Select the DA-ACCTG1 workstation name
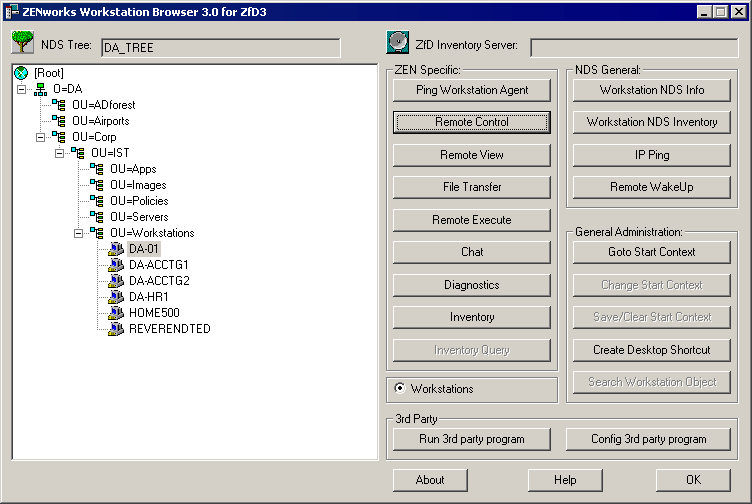The height and width of the screenshot is (504, 752). (x=159, y=265)
